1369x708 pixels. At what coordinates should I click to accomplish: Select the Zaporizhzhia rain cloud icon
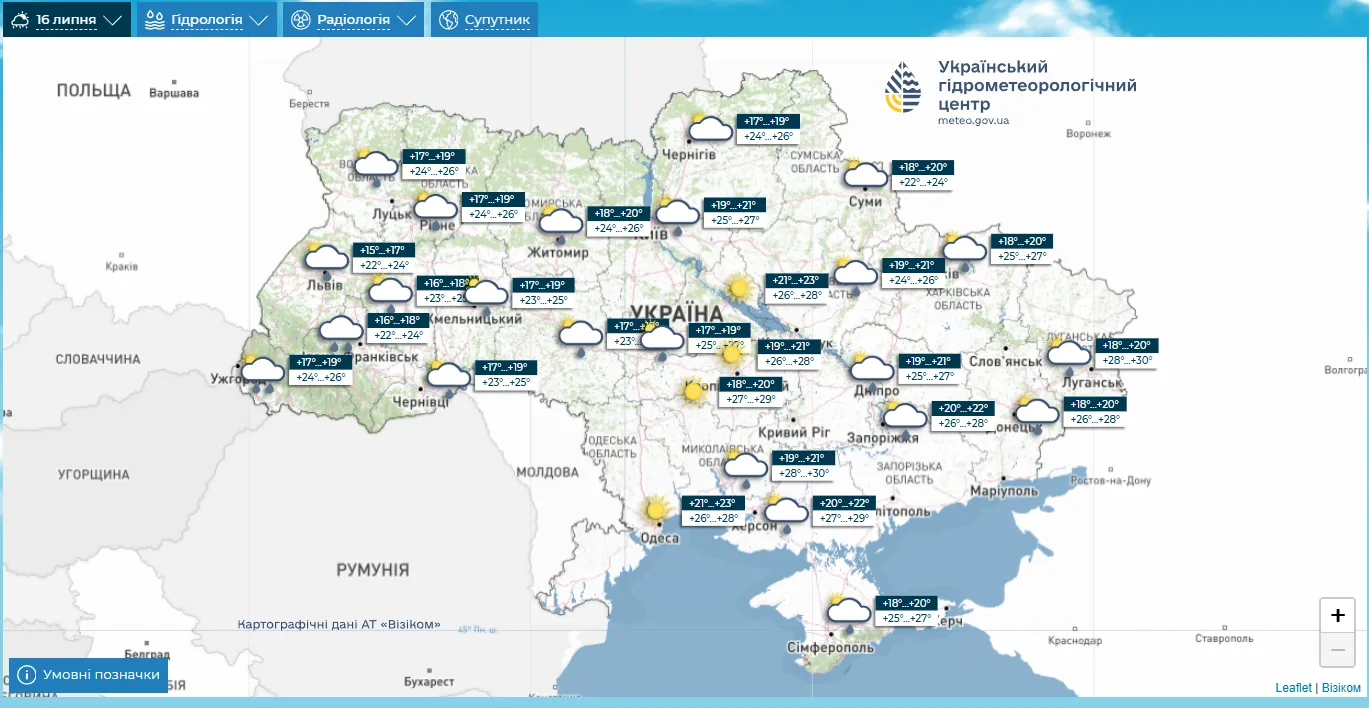tap(905, 417)
